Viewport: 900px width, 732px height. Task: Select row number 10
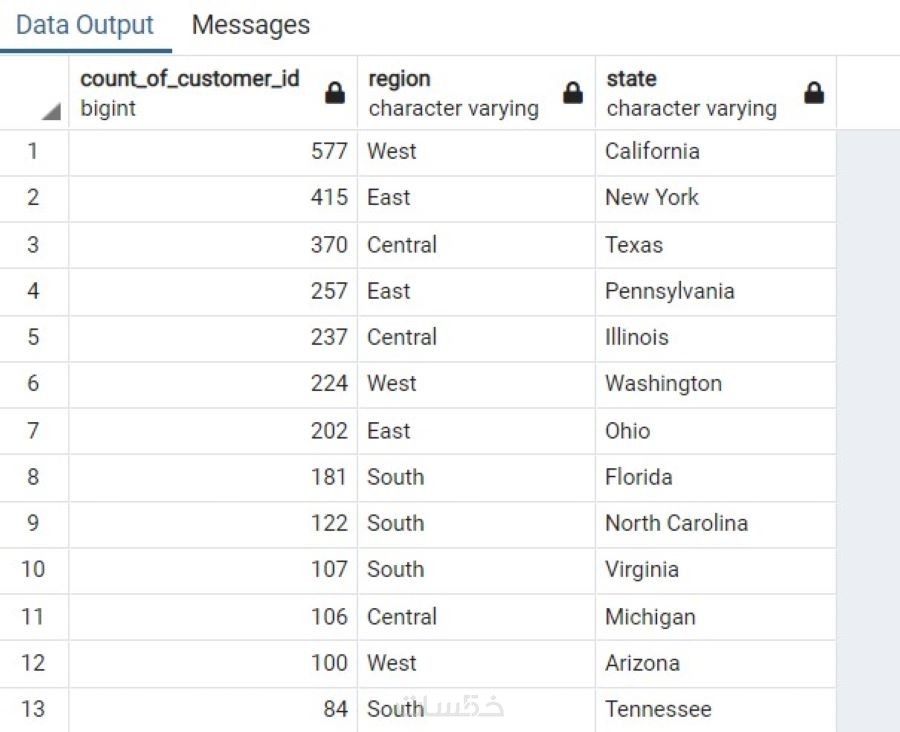pyautogui.click(x=33, y=569)
